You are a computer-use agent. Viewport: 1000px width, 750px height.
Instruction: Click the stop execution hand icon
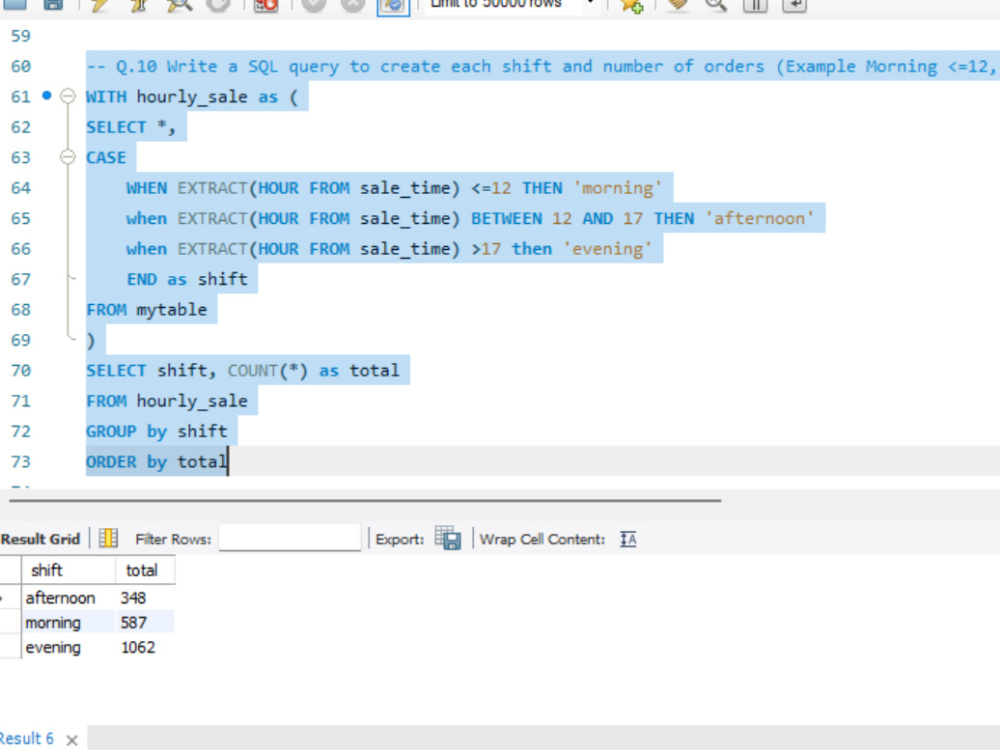[x=219, y=4]
